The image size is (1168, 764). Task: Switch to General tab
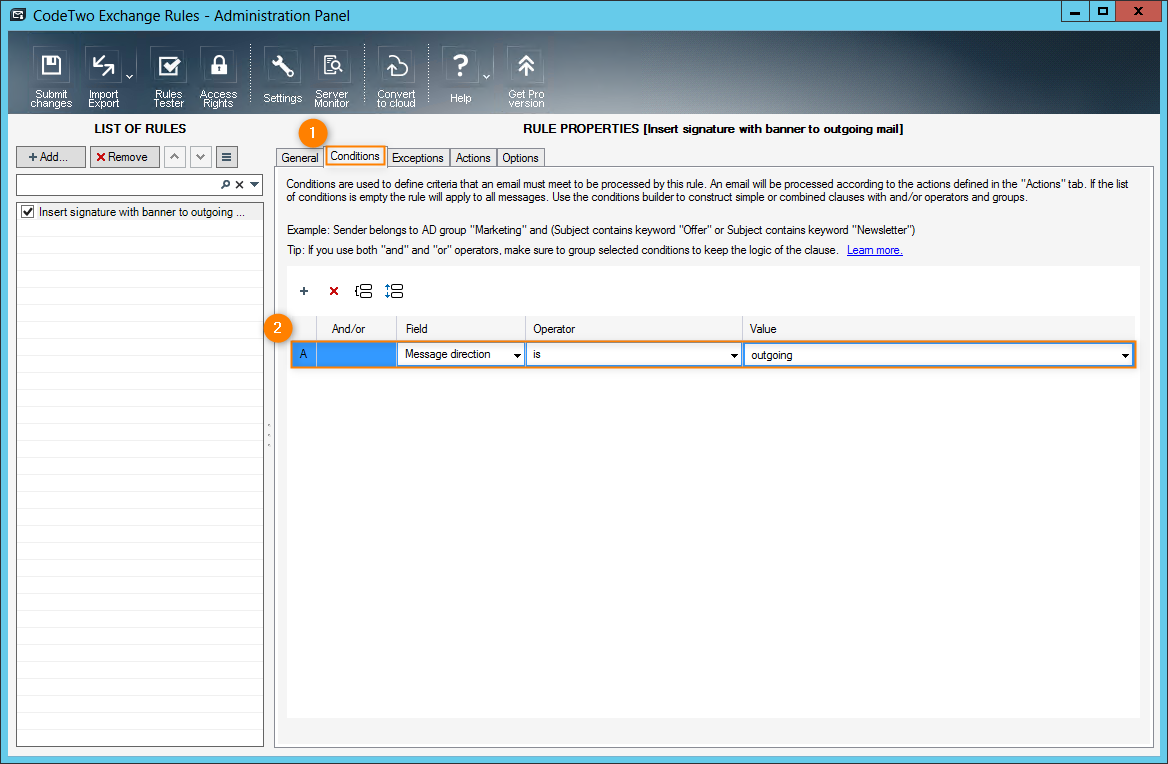tap(299, 158)
